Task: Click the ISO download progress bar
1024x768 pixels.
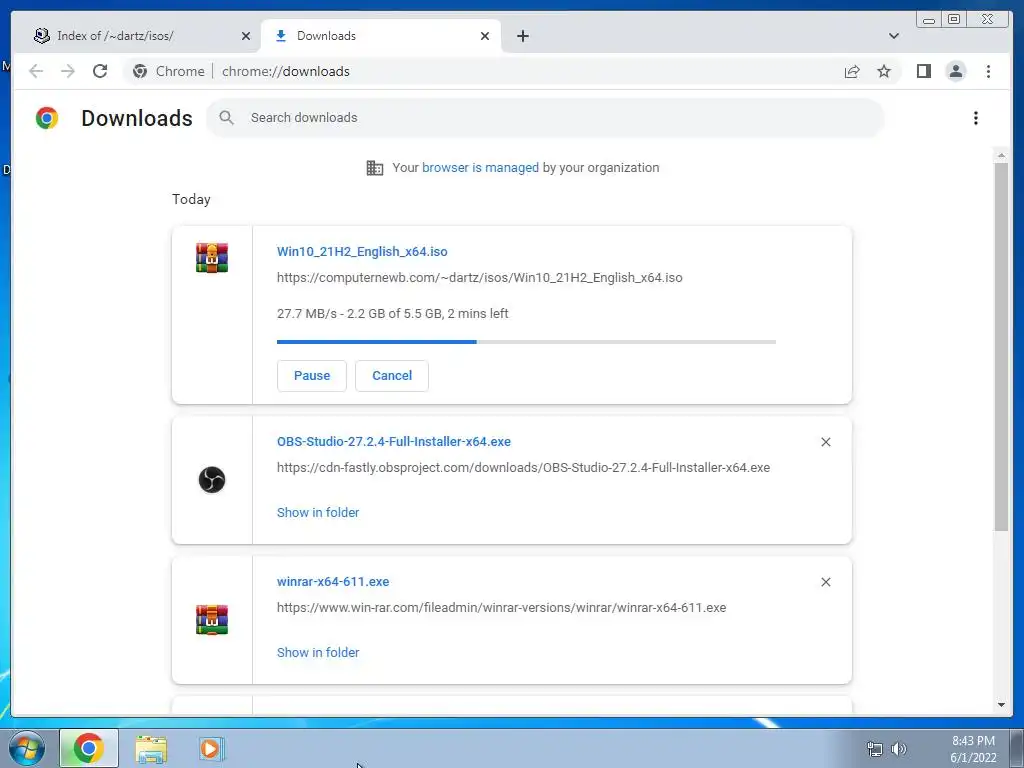Action: pos(526,342)
